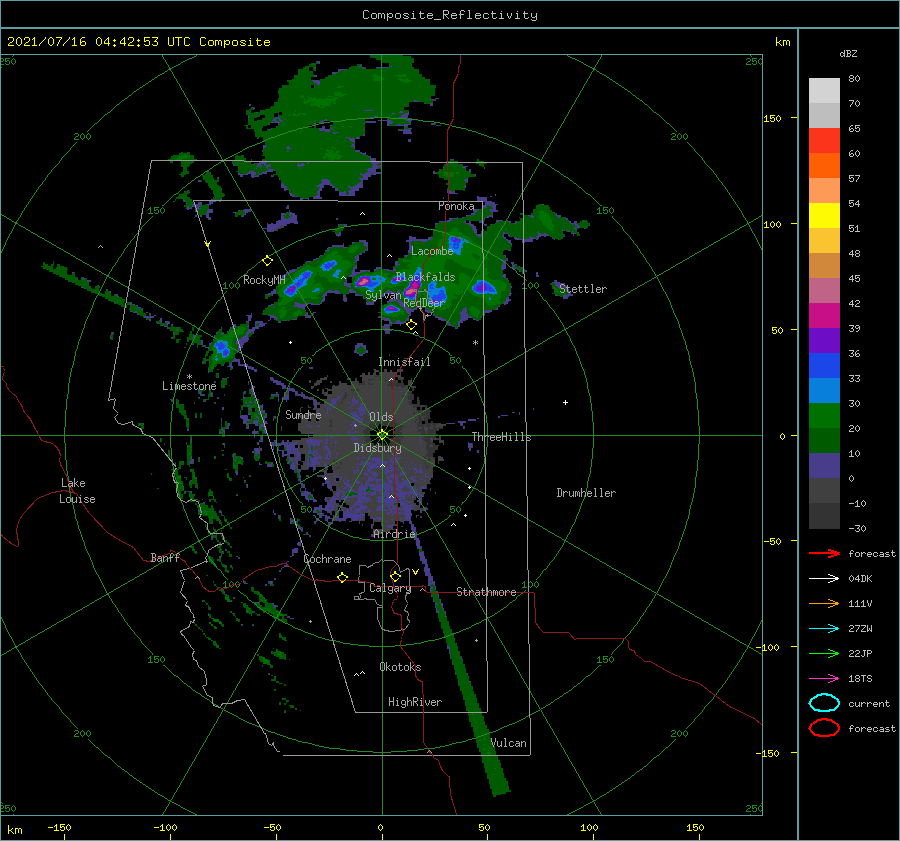Image resolution: width=900 pixels, height=841 pixels.
Task: Click the Limestone label
Action: [189, 386]
